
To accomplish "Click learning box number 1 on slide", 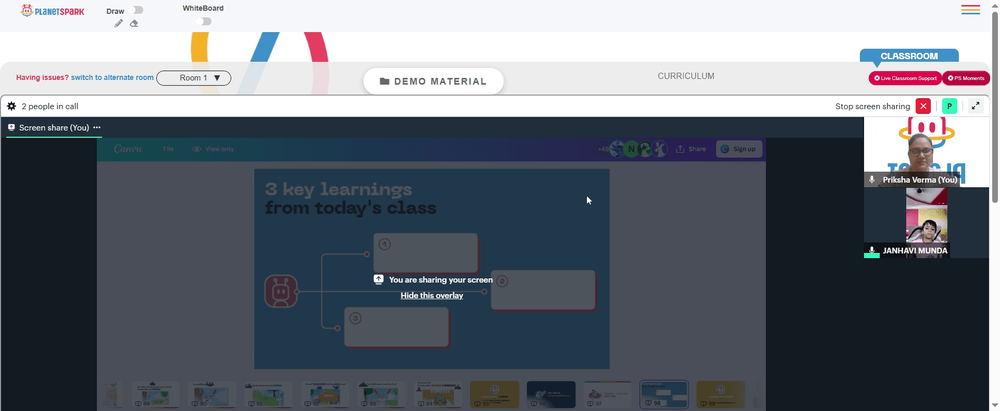I will 425,253.
